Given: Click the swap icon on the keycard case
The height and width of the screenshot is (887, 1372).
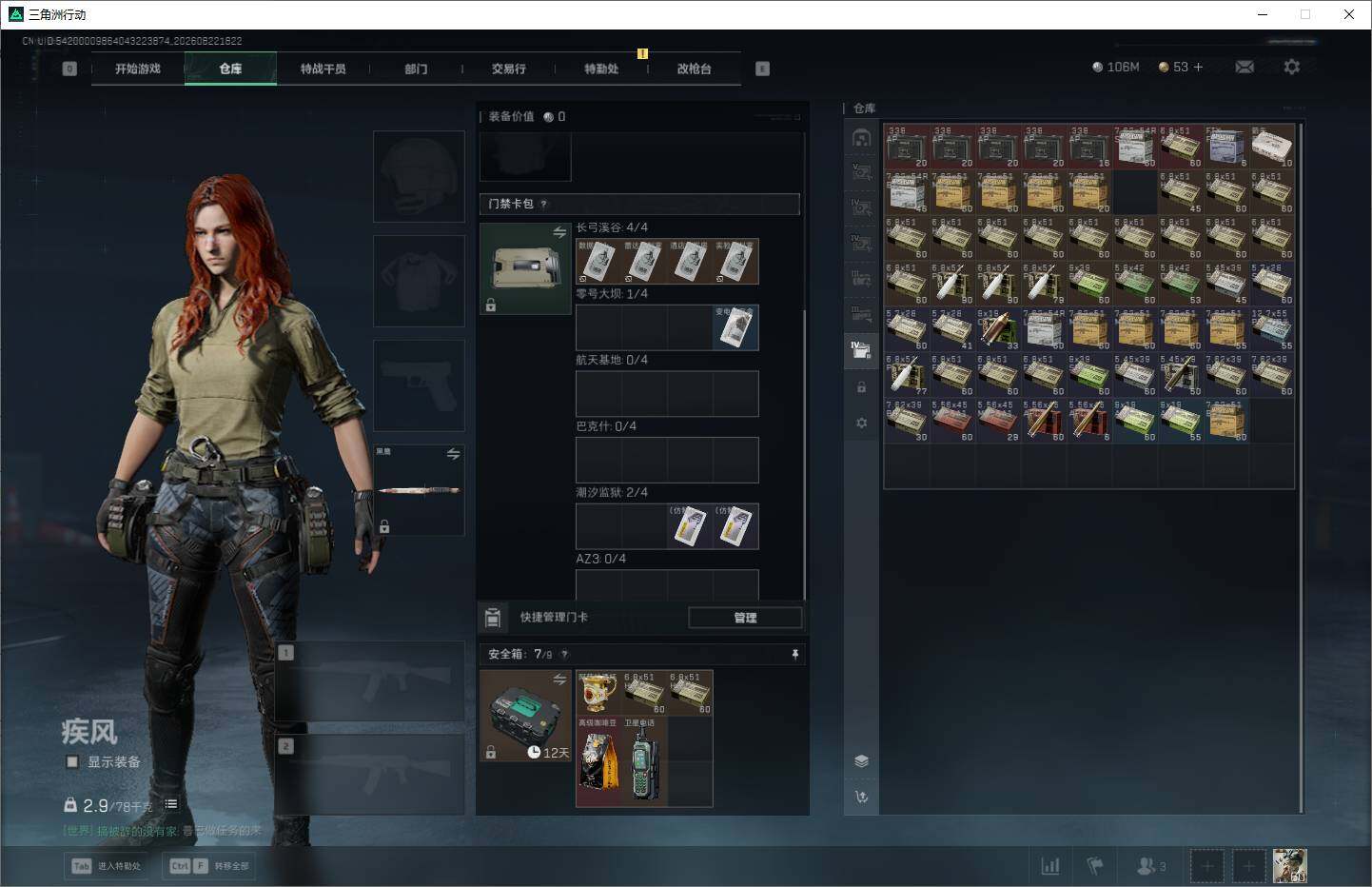Looking at the screenshot, I should (x=559, y=232).
